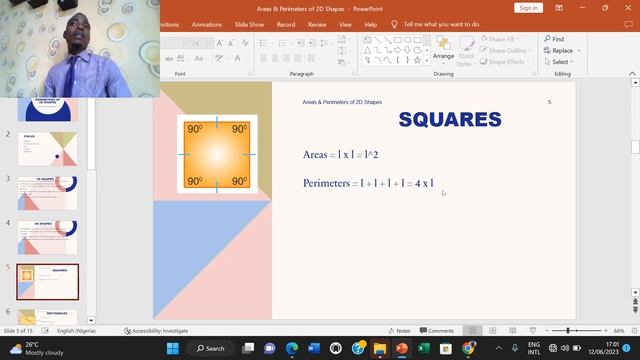Open Google Chrome from the taskbar

pyautogui.click(x=468, y=348)
